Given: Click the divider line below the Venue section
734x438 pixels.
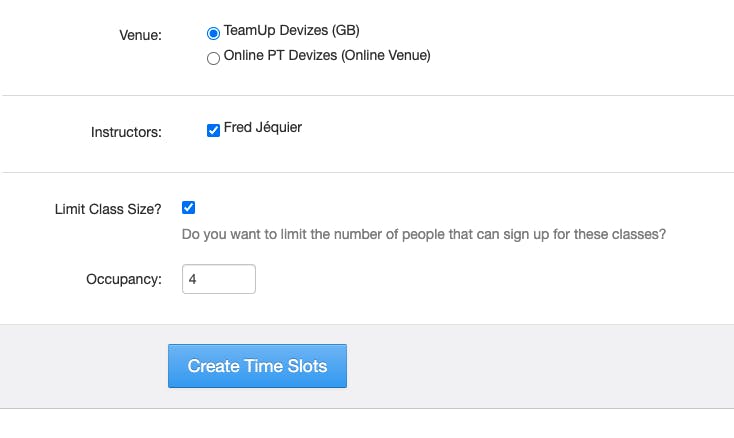Looking at the screenshot, I should coord(367,96).
